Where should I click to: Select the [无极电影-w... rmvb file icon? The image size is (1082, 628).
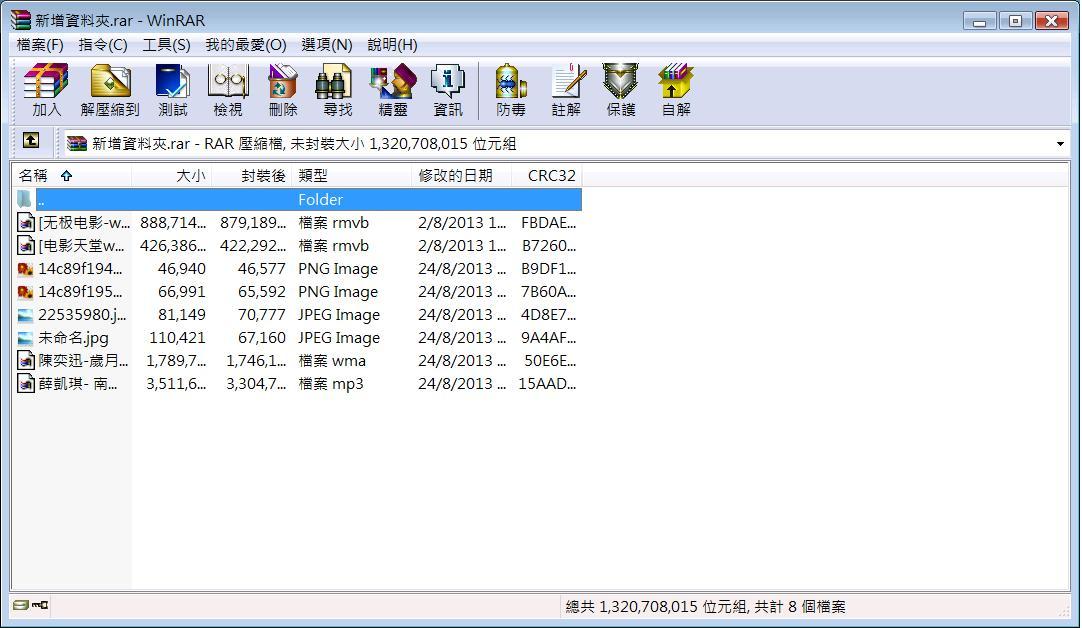click(26, 222)
